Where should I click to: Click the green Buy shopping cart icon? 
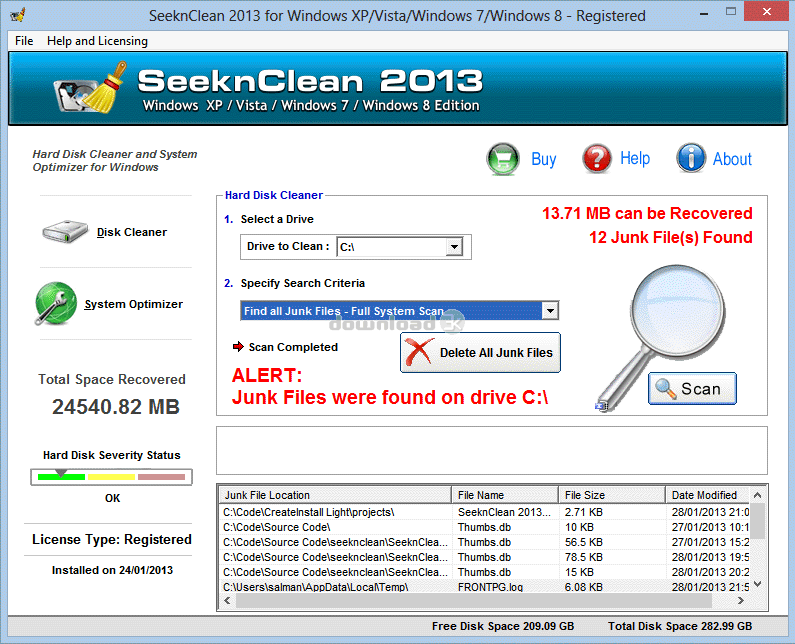[505, 159]
